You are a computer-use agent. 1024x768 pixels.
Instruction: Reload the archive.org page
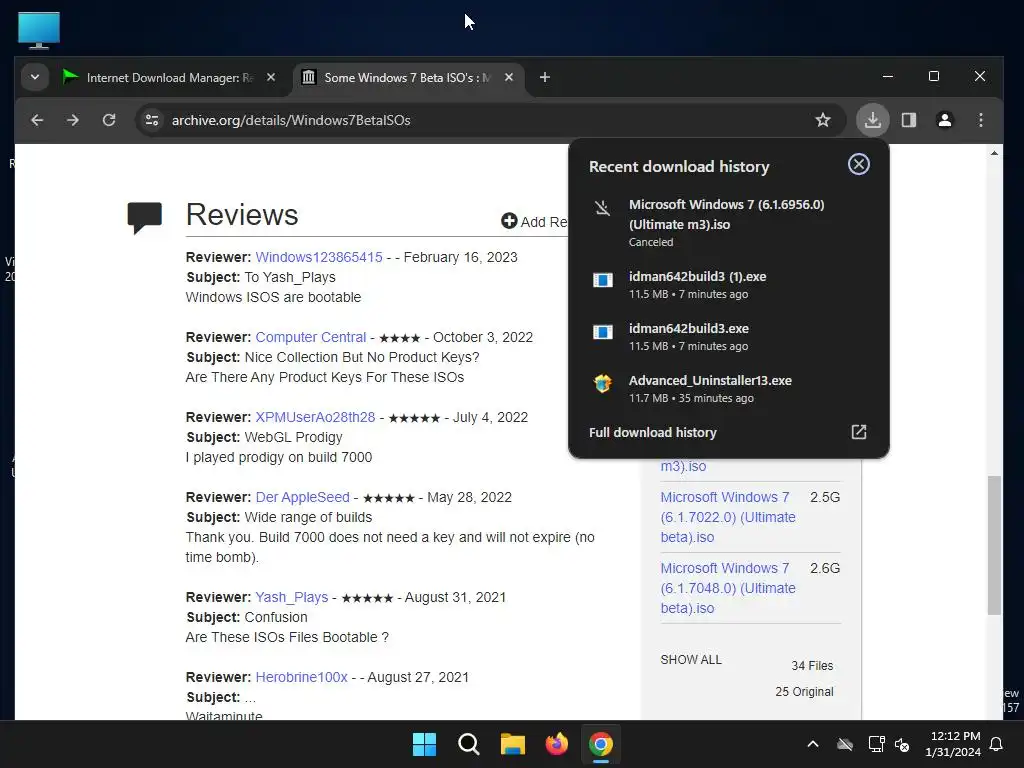[109, 120]
